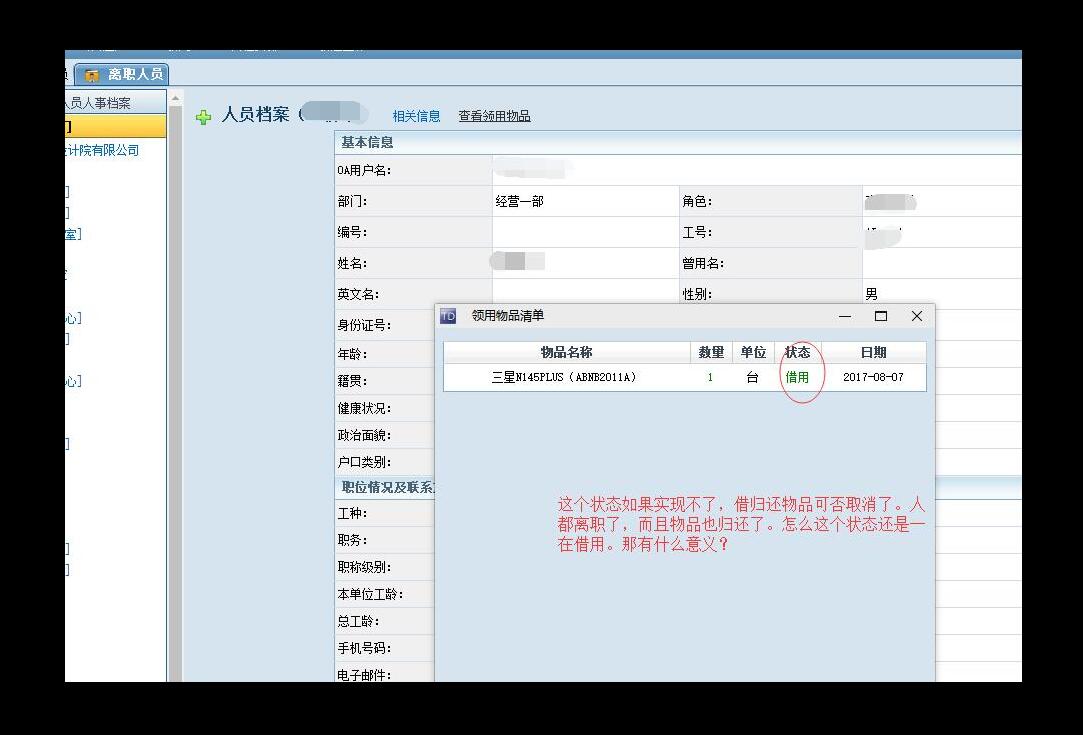Click the 数量 column header
The width and height of the screenshot is (1083, 735).
711,352
